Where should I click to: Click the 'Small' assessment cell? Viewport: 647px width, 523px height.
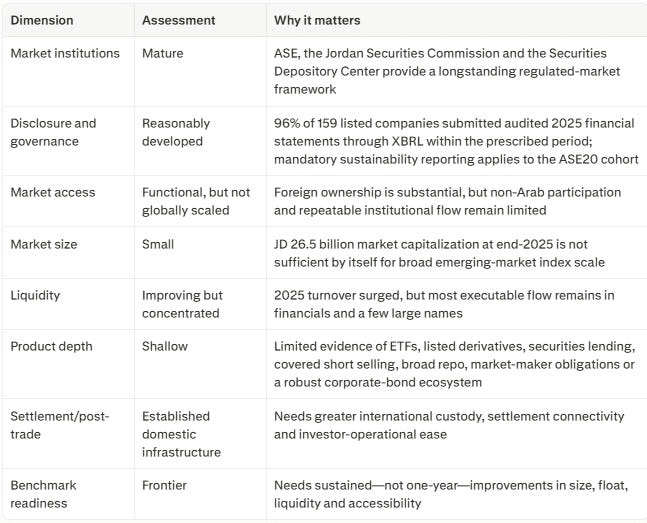(158, 244)
